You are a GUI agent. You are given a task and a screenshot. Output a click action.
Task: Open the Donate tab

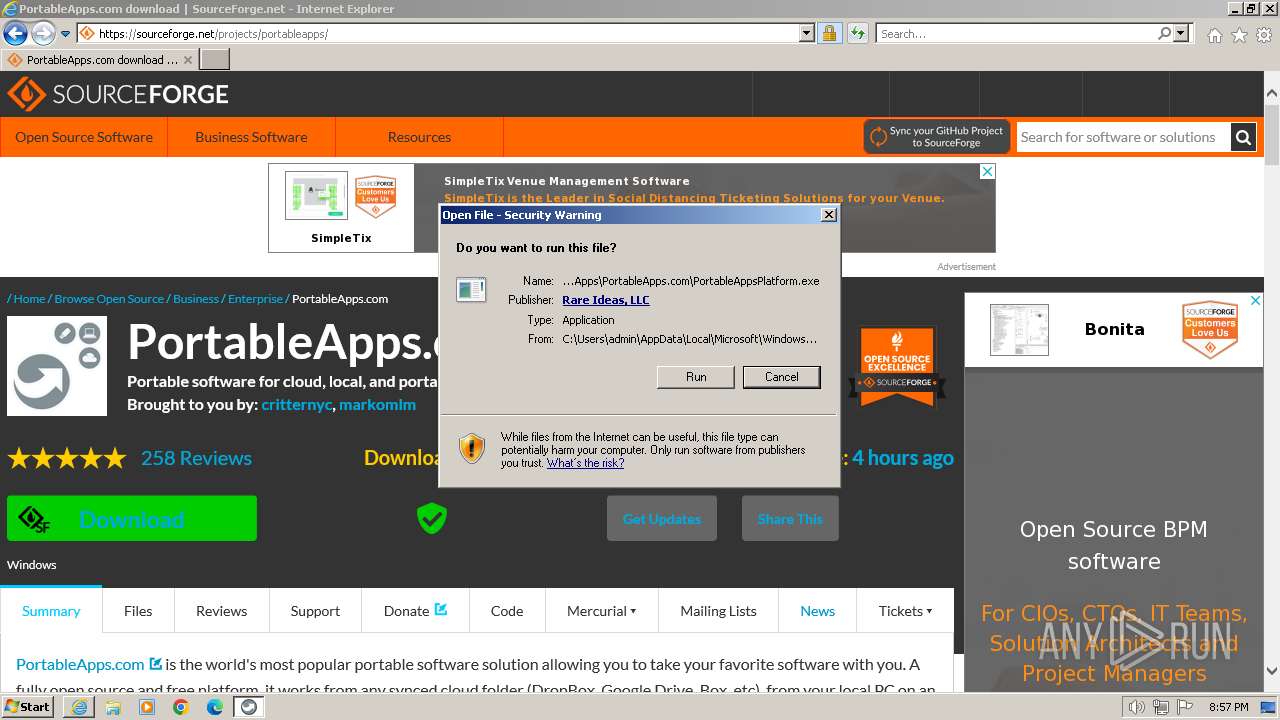[415, 611]
